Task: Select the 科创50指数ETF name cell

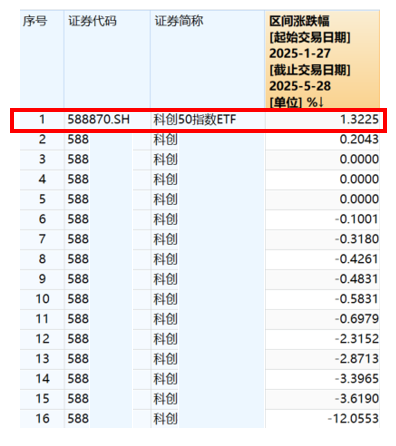Action: (195, 119)
